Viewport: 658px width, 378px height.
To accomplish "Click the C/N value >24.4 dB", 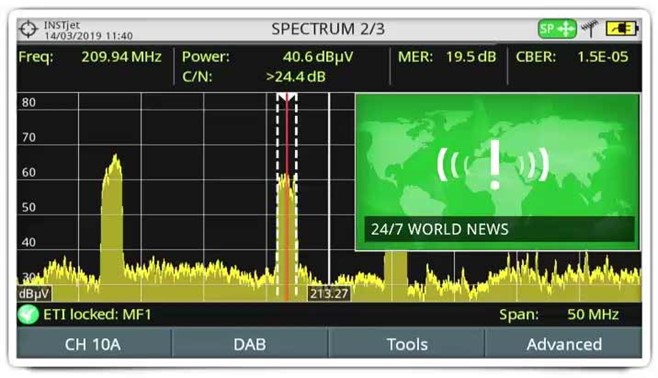I will tap(296, 77).
